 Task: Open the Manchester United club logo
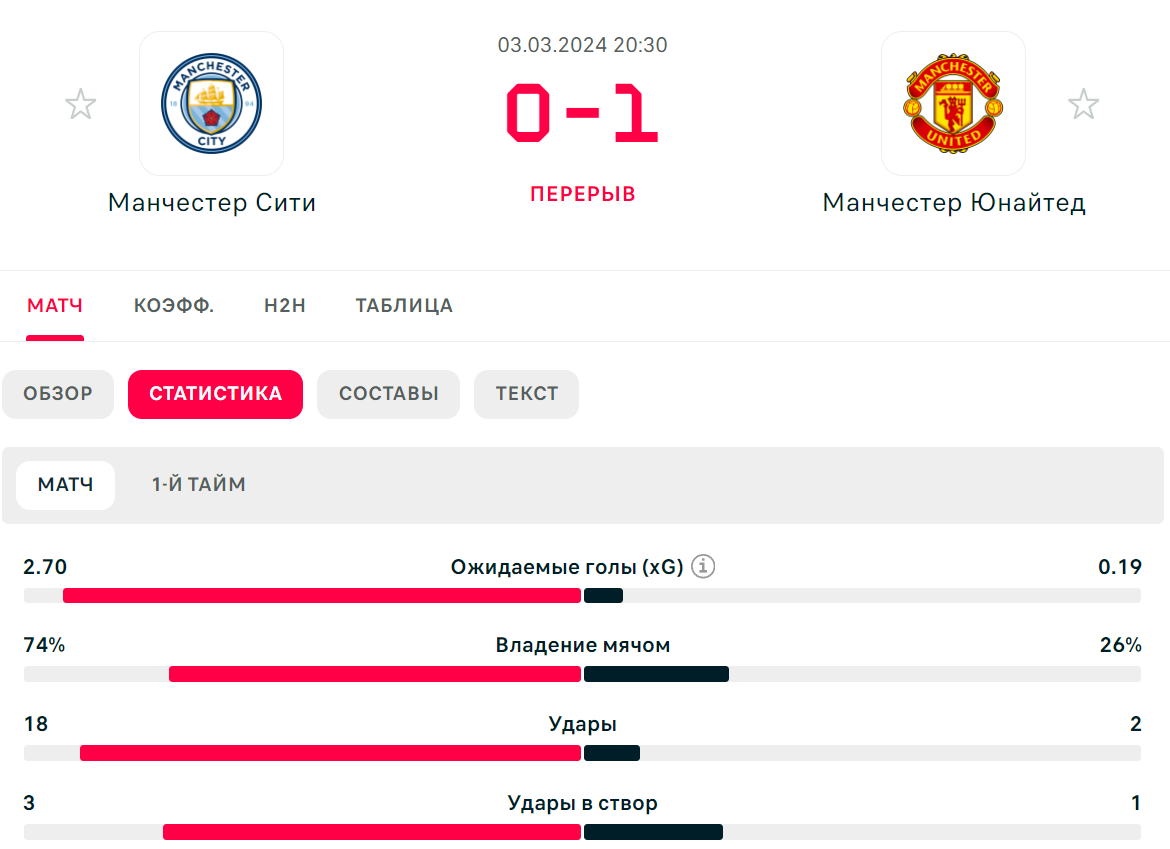953,103
